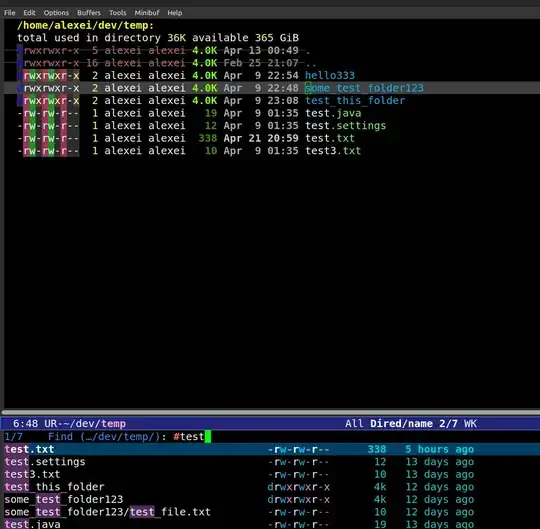
Task: Click the 338 size value in Dired
Action: click(208, 138)
